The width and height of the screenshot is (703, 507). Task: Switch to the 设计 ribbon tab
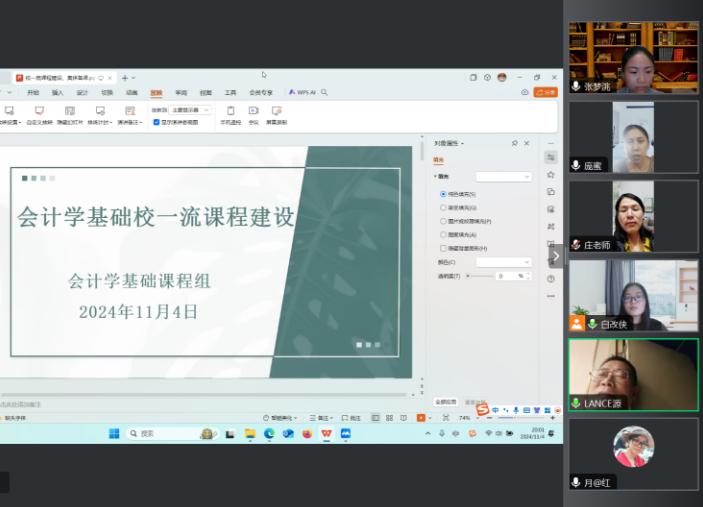point(82,92)
